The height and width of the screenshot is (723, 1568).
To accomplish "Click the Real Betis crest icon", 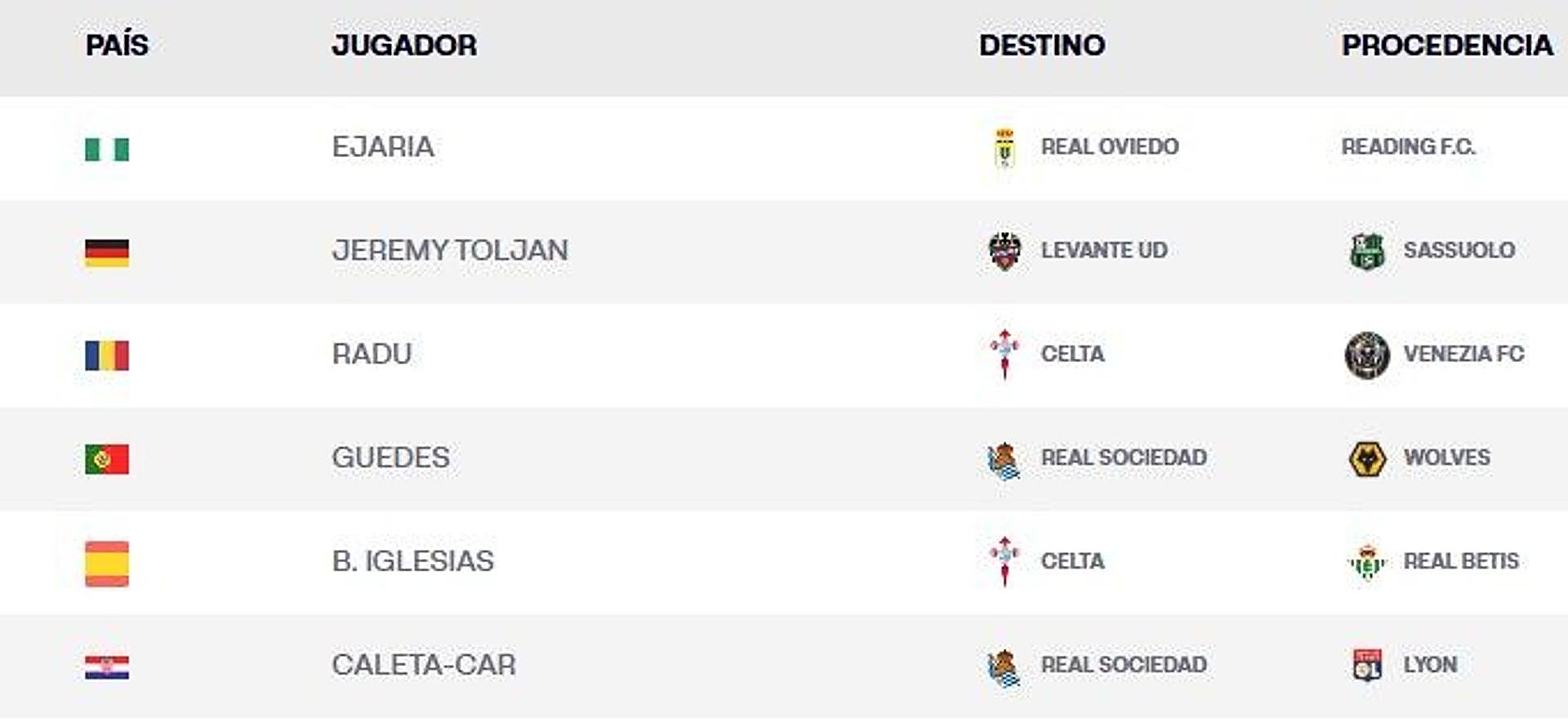I will pyautogui.click(x=1367, y=562).
